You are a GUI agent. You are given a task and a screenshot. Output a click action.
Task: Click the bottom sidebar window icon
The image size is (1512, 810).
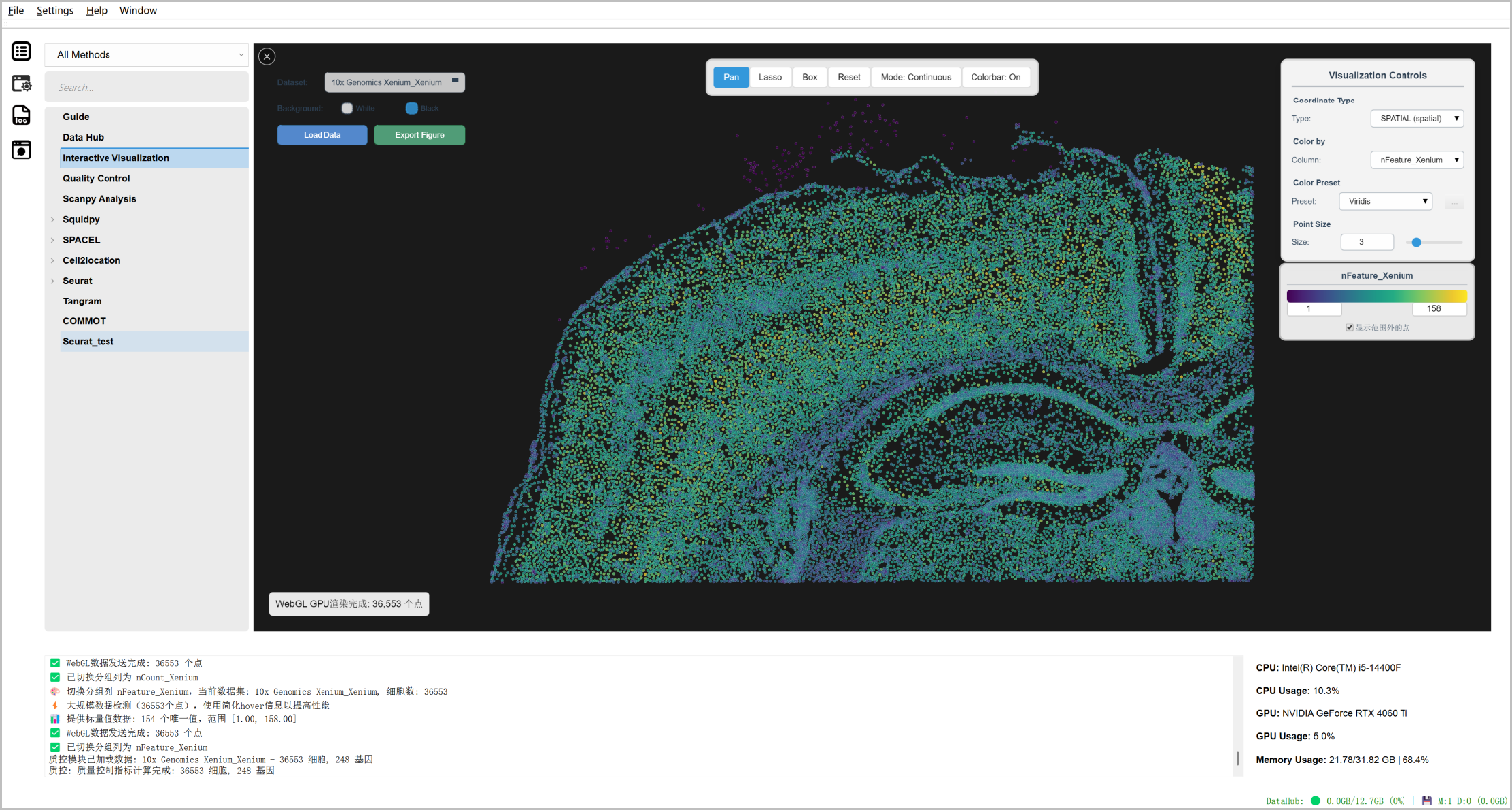(21, 150)
